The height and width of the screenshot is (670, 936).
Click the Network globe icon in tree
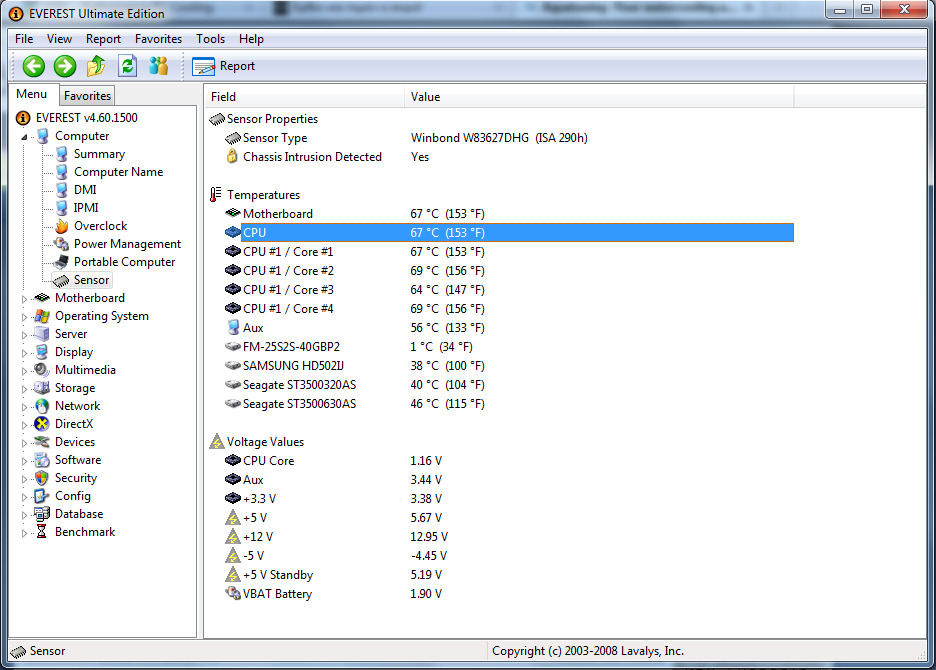pyautogui.click(x=42, y=406)
